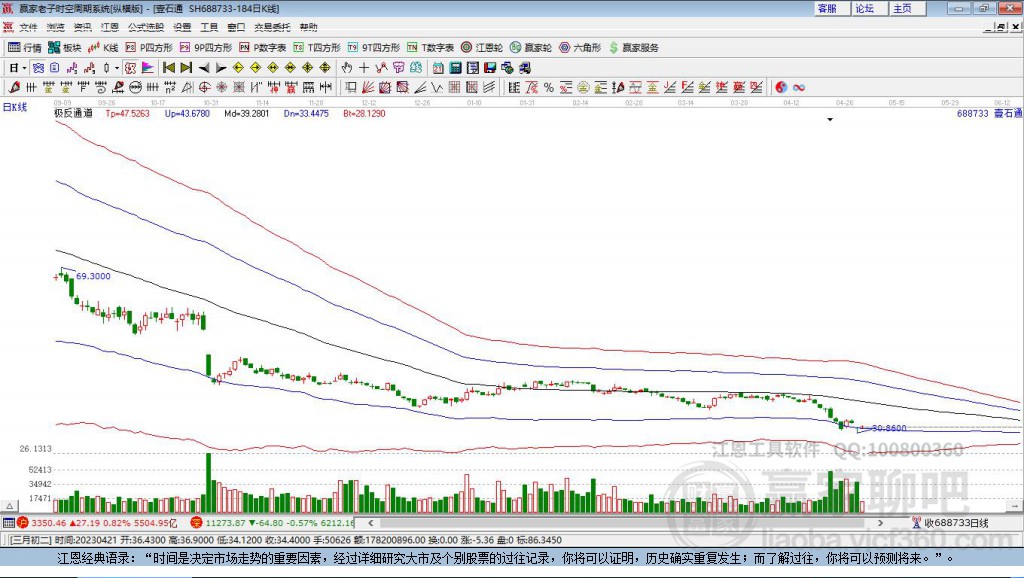Image resolution: width=1024 pixels, height=578 pixels.
Task: Click the black left arrow step button
Action: [x=203, y=68]
